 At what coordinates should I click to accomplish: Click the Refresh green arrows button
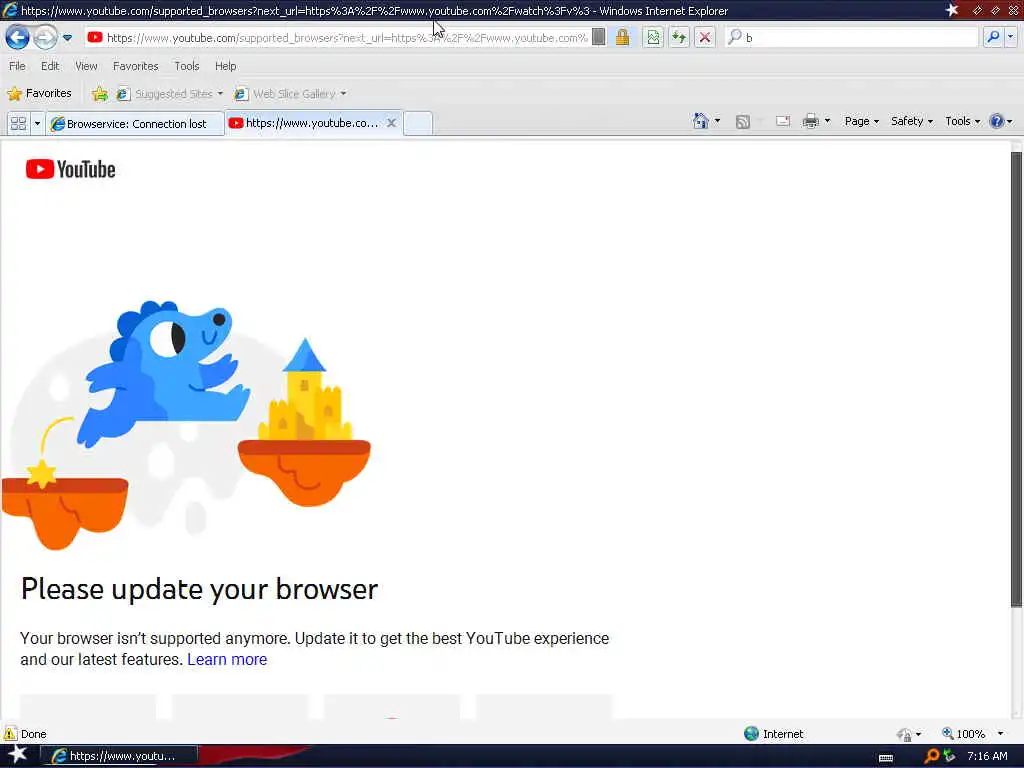tap(679, 37)
